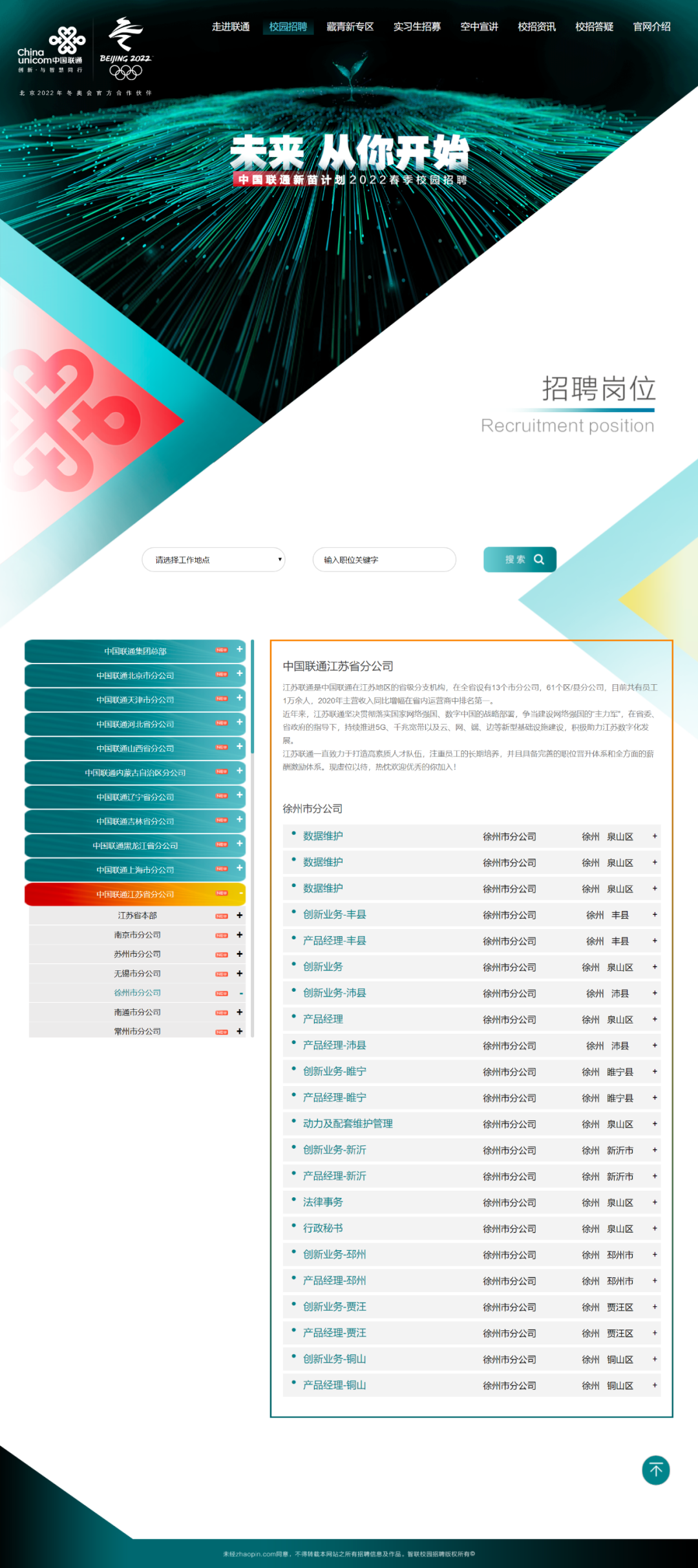
Task: Click the 输入职位关键字 keyword field
Action: coord(385,559)
